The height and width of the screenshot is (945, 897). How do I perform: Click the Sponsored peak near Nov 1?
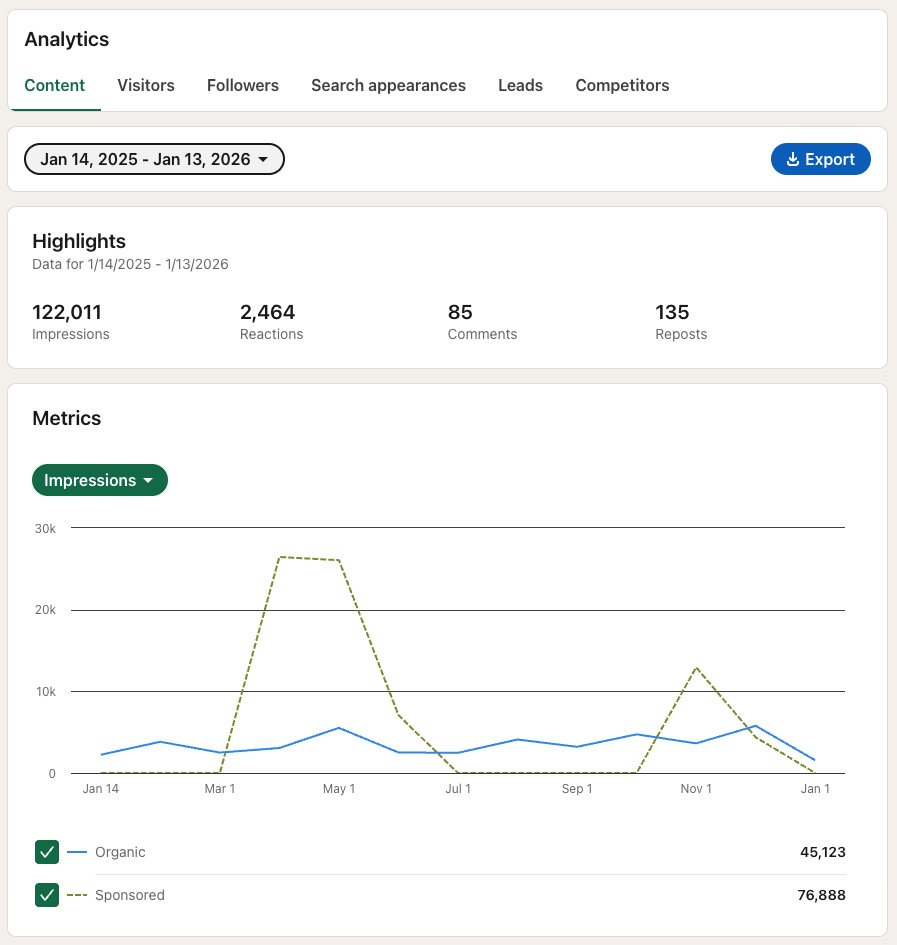point(696,668)
